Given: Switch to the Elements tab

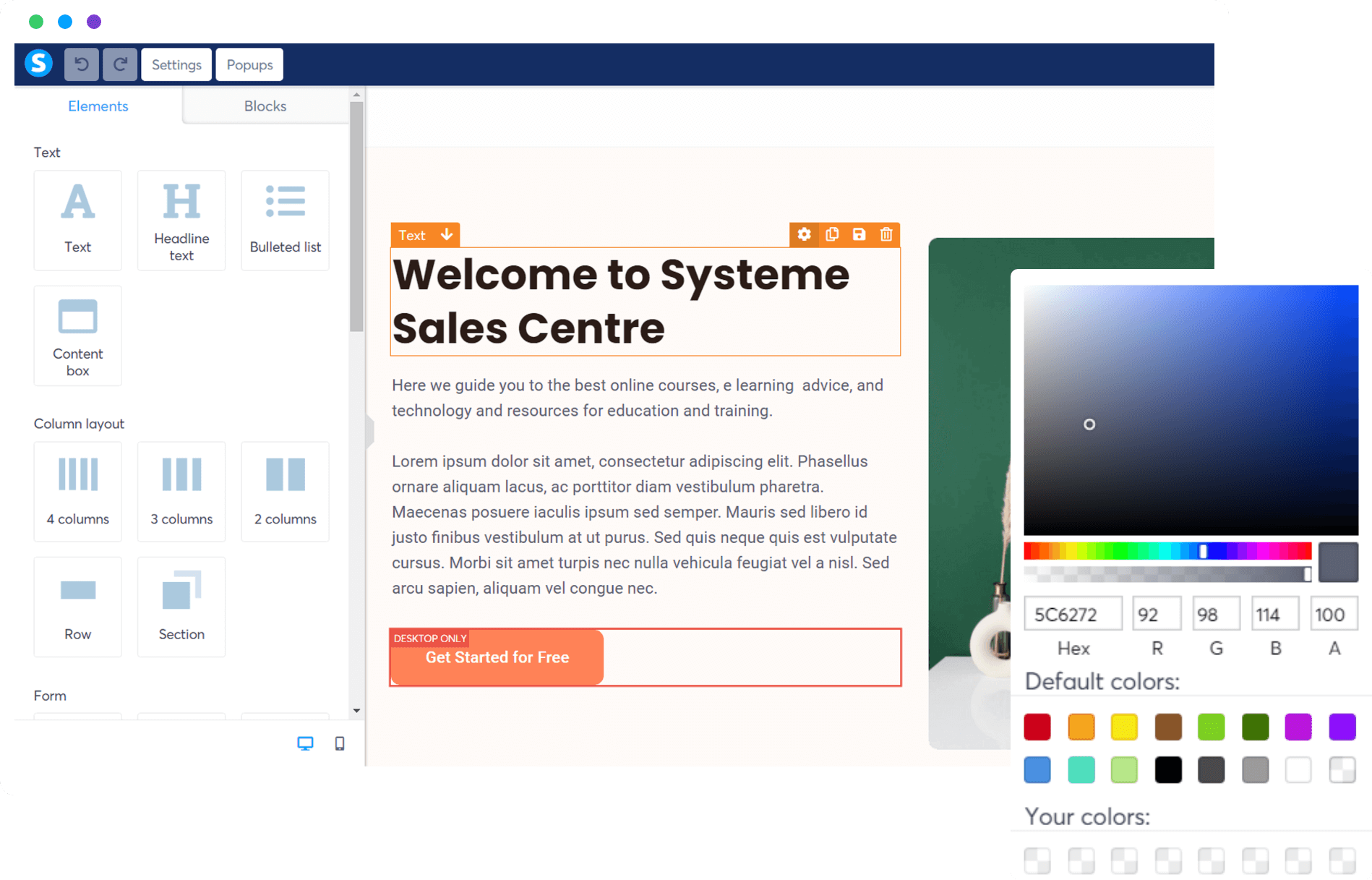Looking at the screenshot, I should (98, 106).
